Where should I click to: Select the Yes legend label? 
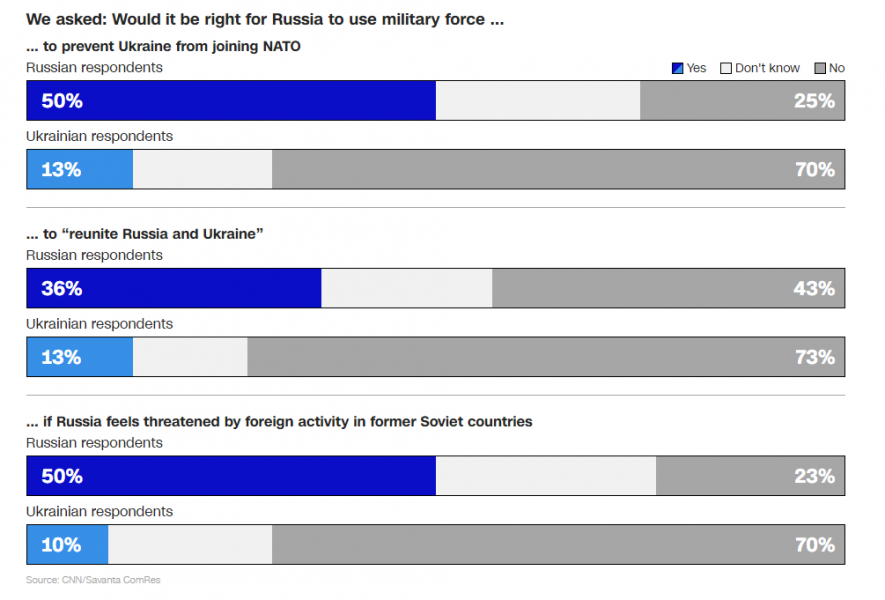click(x=696, y=68)
